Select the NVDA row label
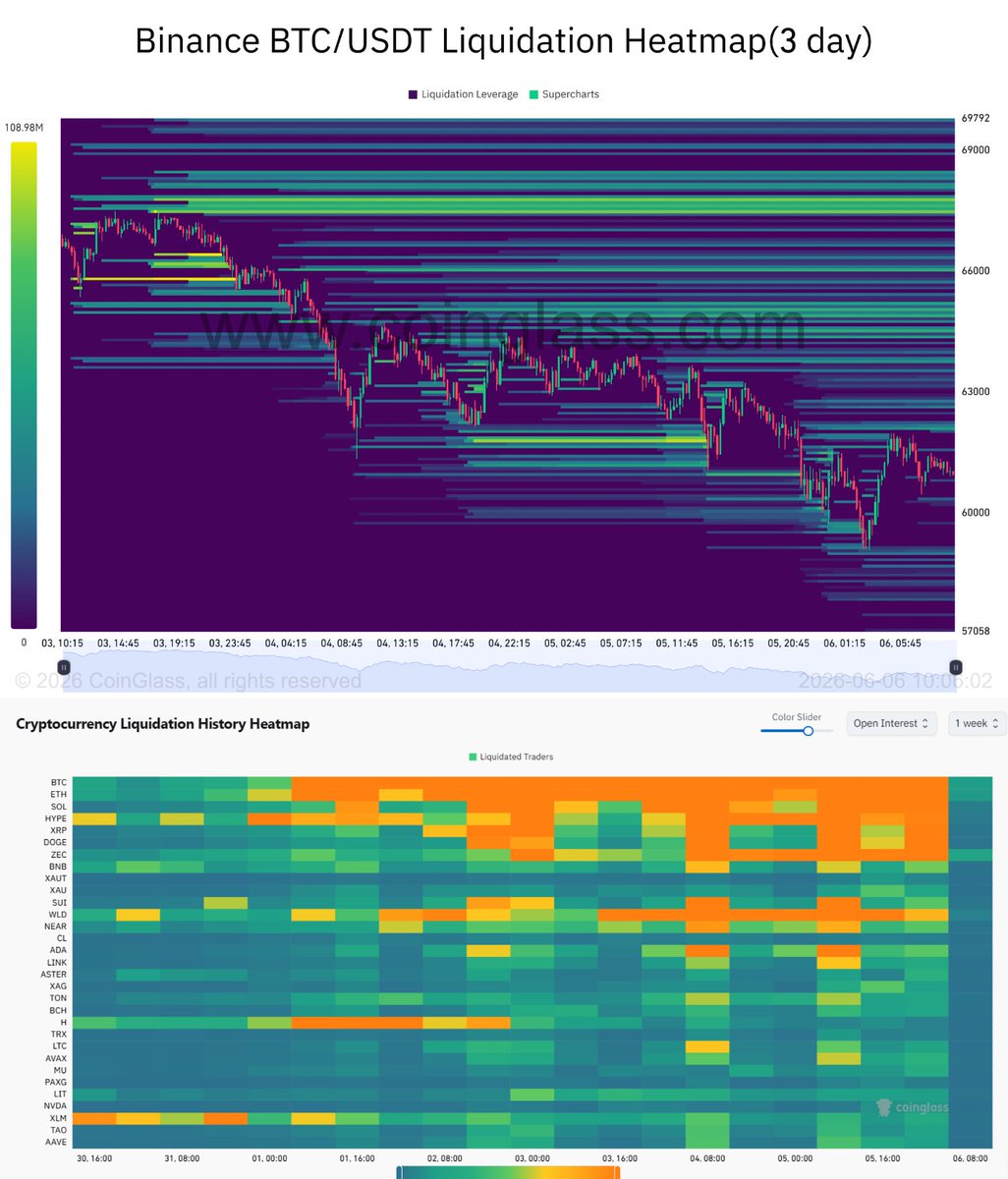Screen dimensions: 1008x1179 point(56,1105)
